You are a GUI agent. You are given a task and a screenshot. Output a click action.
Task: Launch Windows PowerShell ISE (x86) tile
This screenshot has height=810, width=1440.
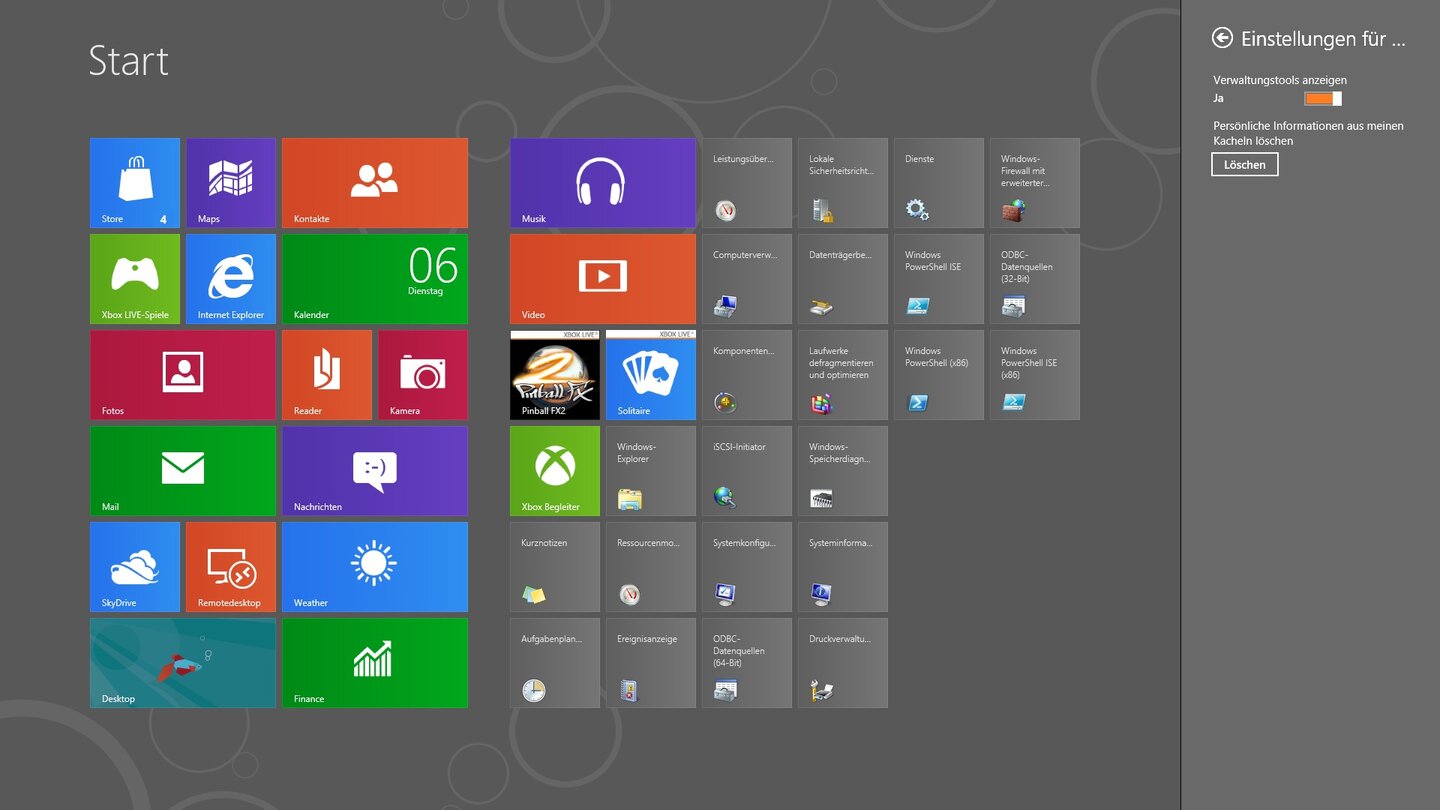click(1035, 375)
